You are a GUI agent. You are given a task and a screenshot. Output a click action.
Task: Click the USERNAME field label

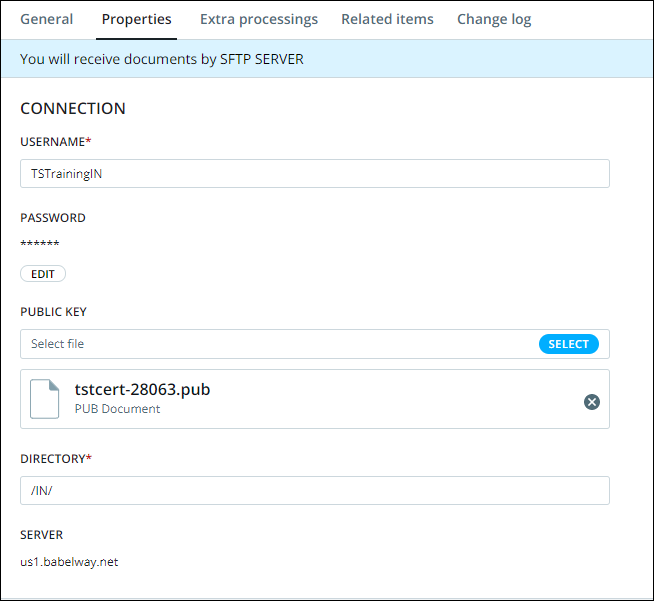point(55,142)
